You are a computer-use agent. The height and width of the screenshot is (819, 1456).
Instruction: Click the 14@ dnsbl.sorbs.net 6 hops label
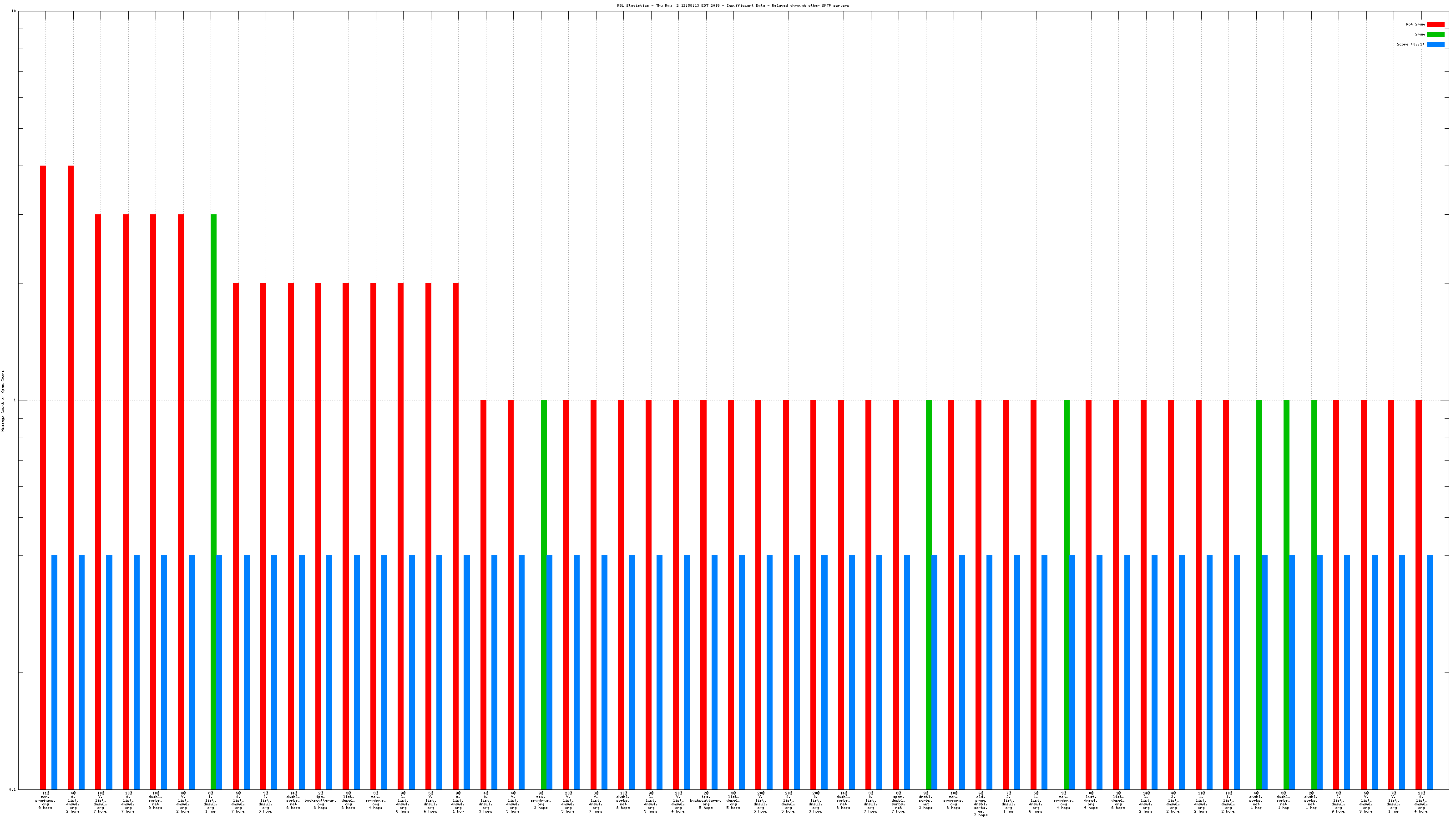[293, 800]
